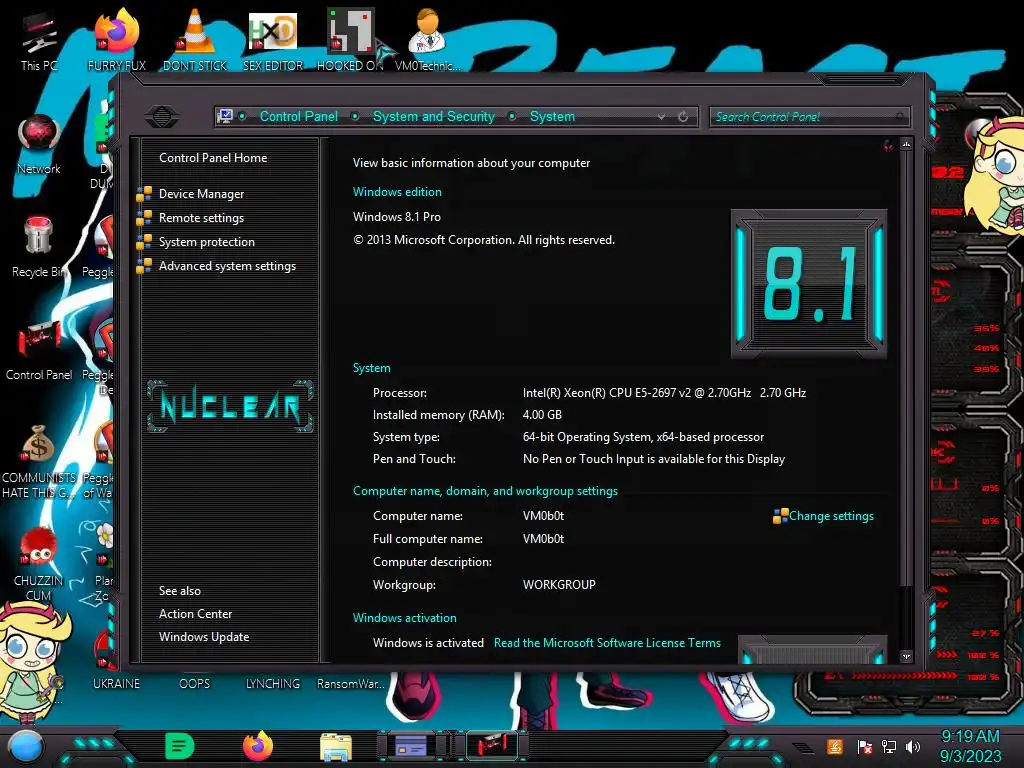Click the System breadcrumb
Viewport: 1024px width, 768px height.
[x=552, y=116]
